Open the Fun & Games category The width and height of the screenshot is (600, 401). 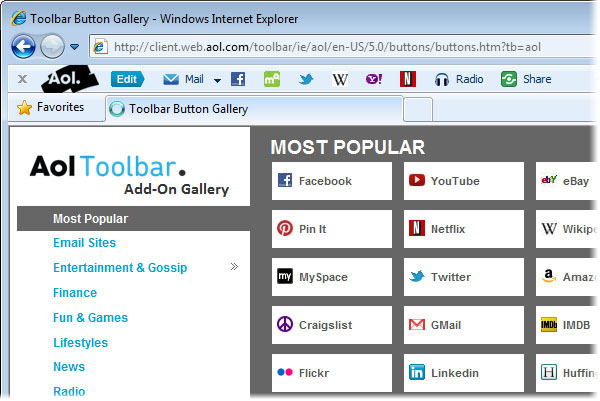90,318
